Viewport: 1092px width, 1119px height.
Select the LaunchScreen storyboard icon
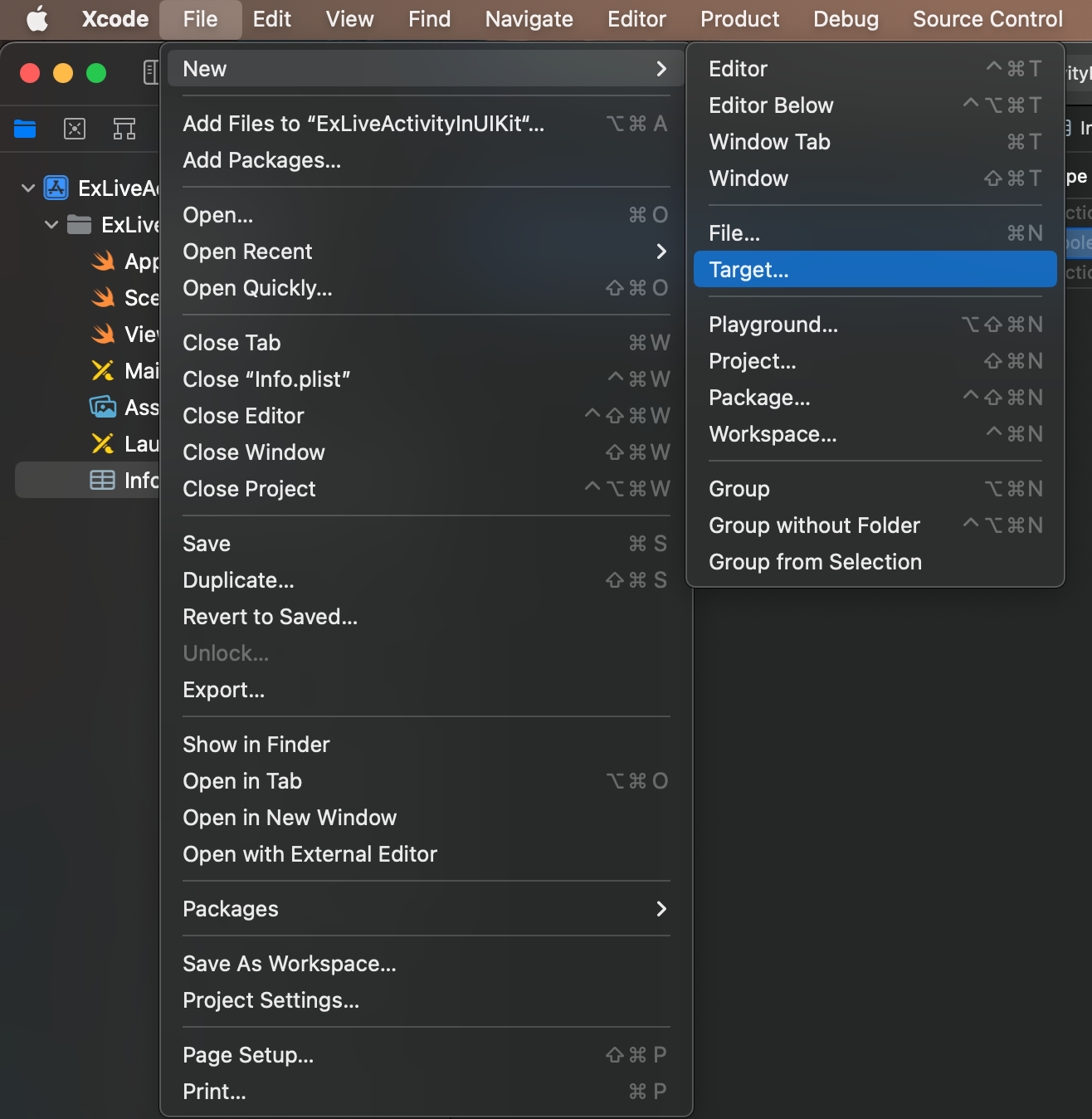pyautogui.click(x=103, y=444)
